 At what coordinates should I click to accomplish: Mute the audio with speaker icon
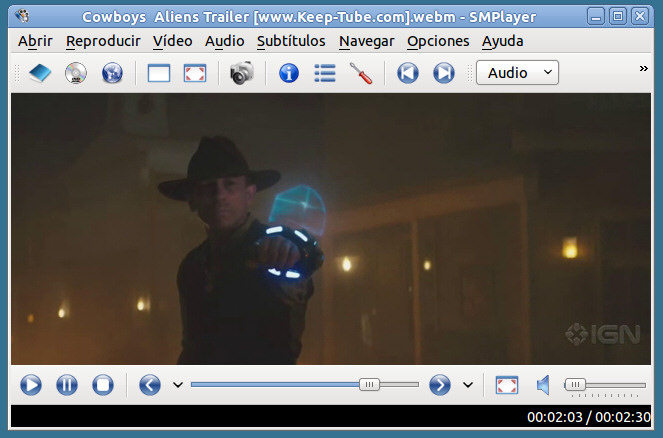tap(543, 385)
